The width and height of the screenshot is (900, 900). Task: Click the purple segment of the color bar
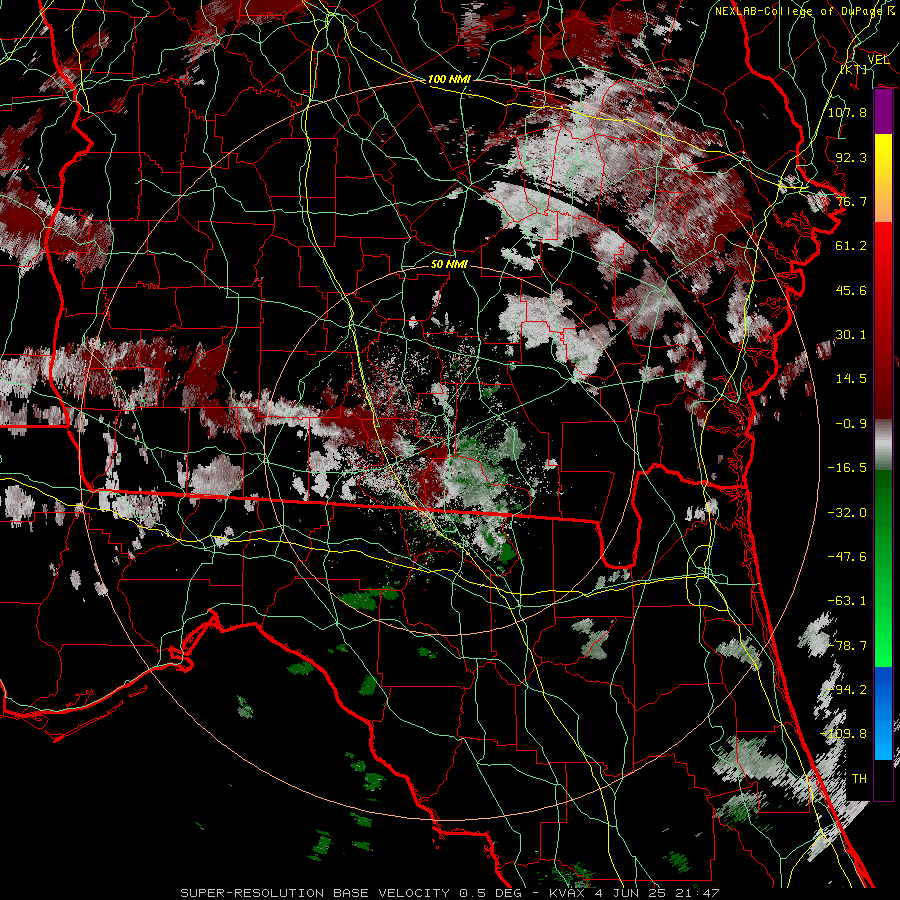883,112
